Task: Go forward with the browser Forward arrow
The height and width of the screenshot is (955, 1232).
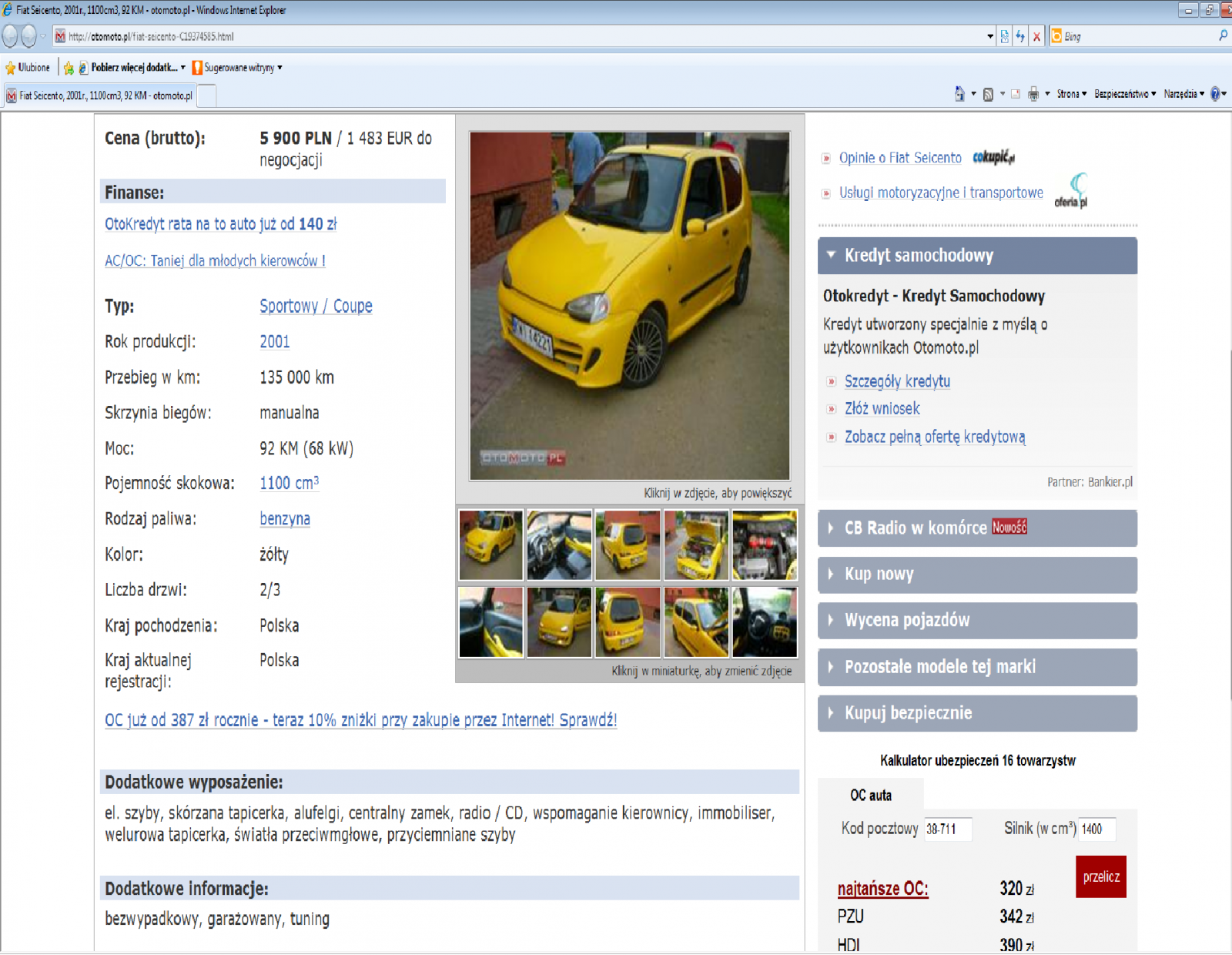Action: pos(29,35)
